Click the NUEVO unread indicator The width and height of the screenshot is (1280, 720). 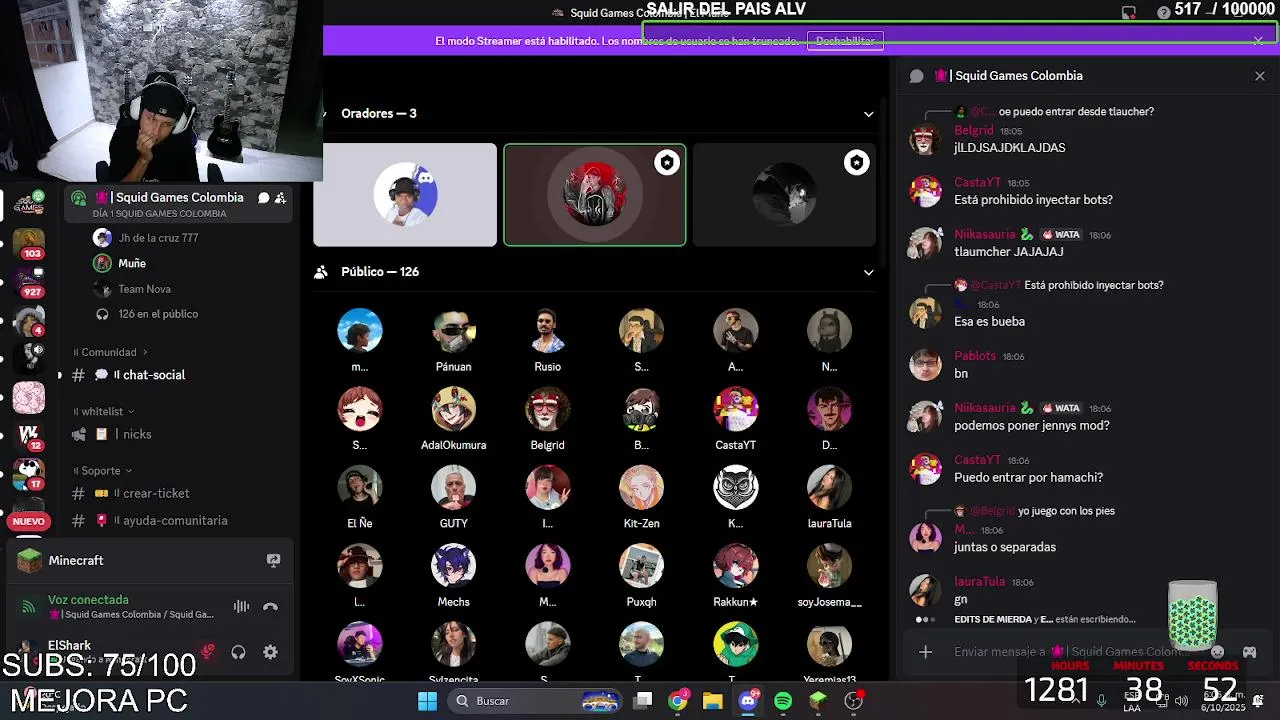tap(29, 521)
